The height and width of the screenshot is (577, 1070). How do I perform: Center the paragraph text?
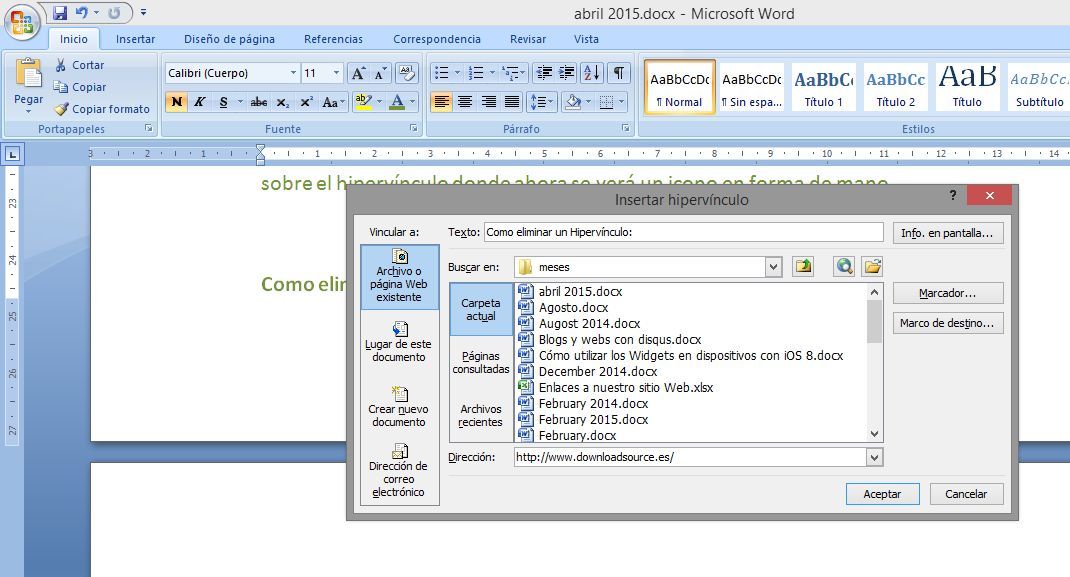click(x=465, y=102)
